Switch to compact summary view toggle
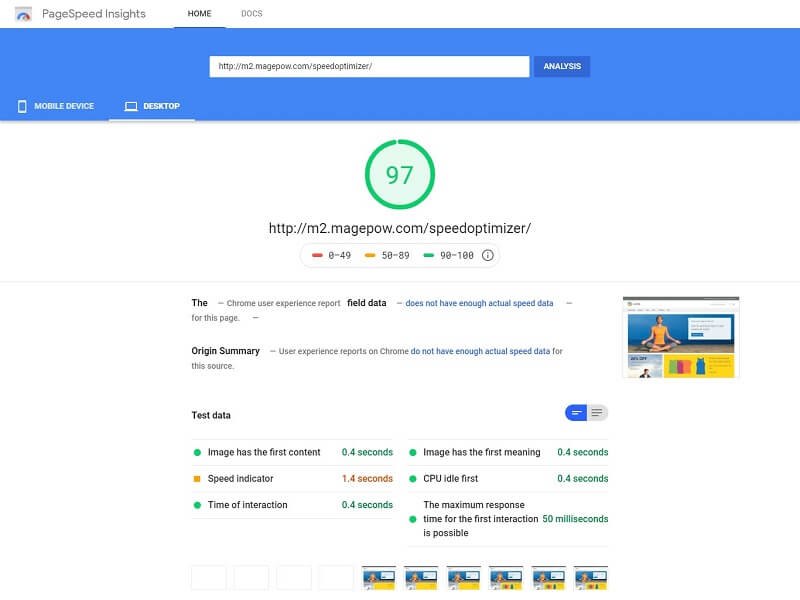 (576, 413)
